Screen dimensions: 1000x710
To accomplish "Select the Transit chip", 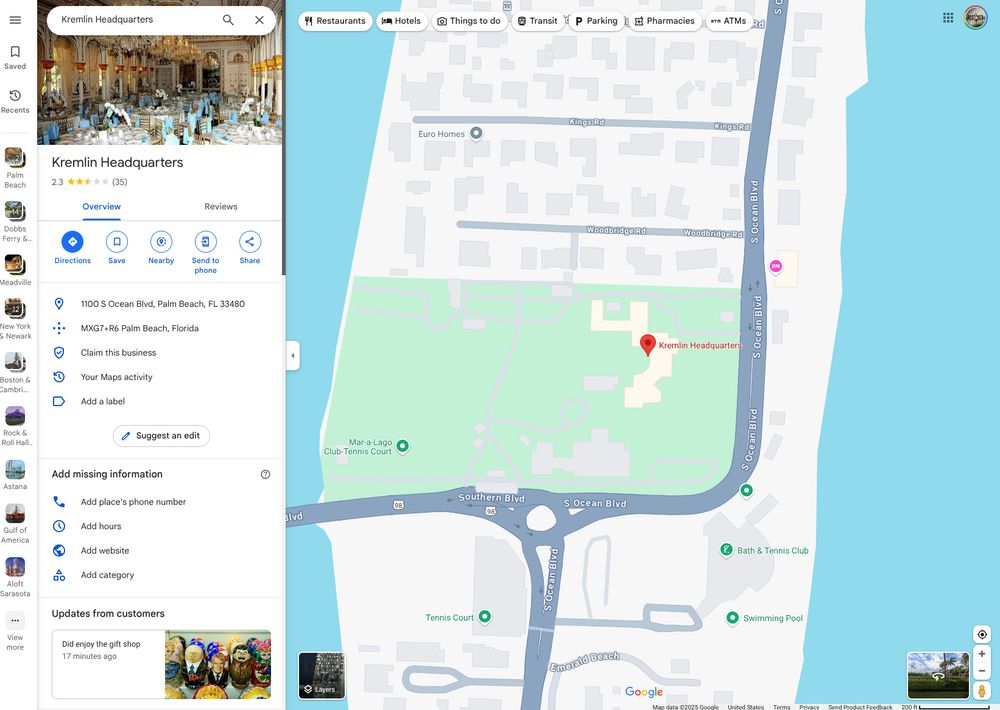I will coord(537,20).
